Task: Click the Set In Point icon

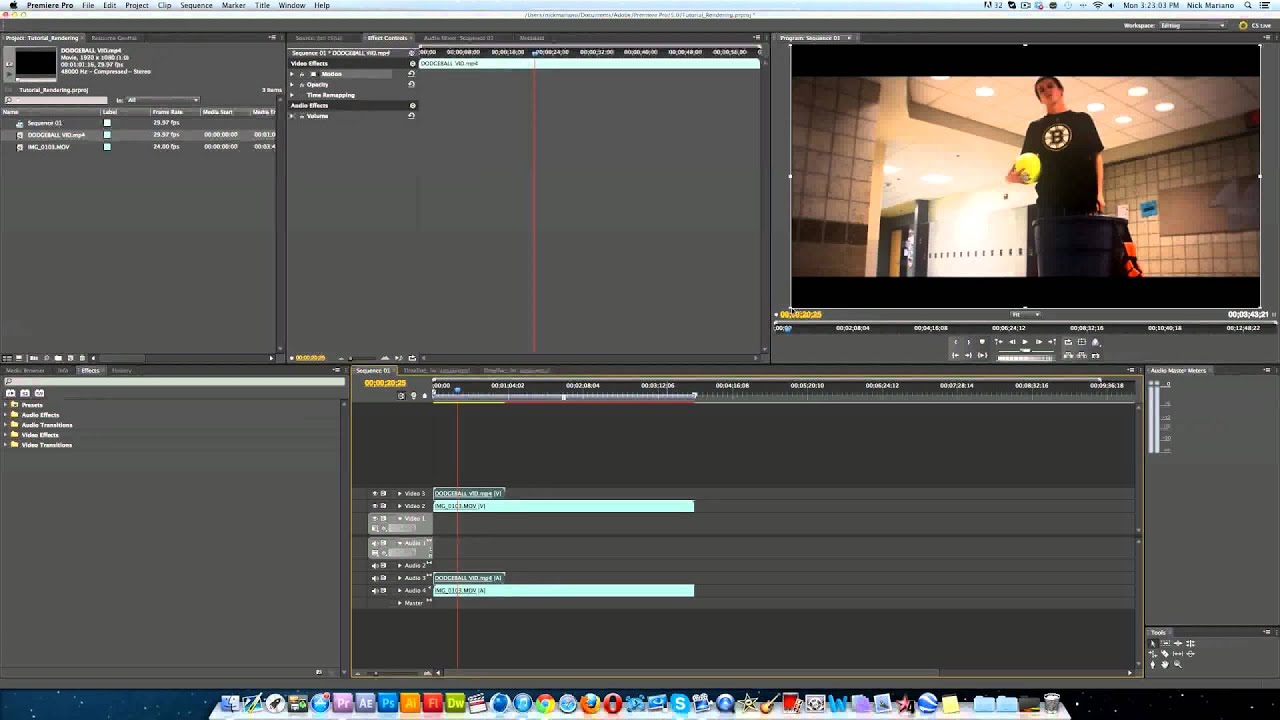Action: 956,342
